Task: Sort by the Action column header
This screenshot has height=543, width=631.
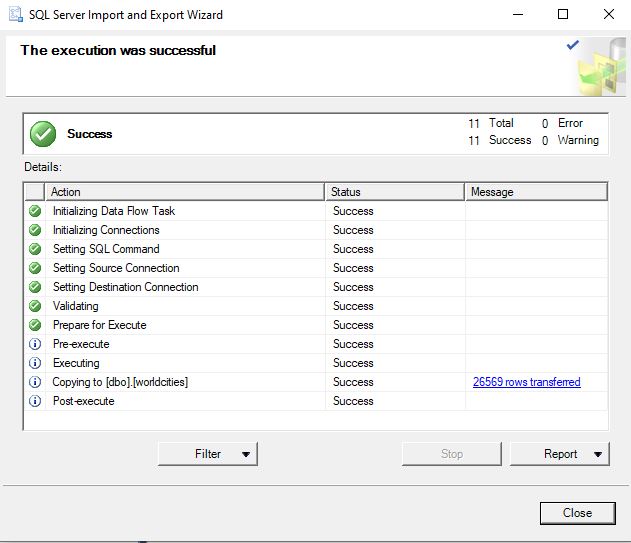Action: click(185, 191)
